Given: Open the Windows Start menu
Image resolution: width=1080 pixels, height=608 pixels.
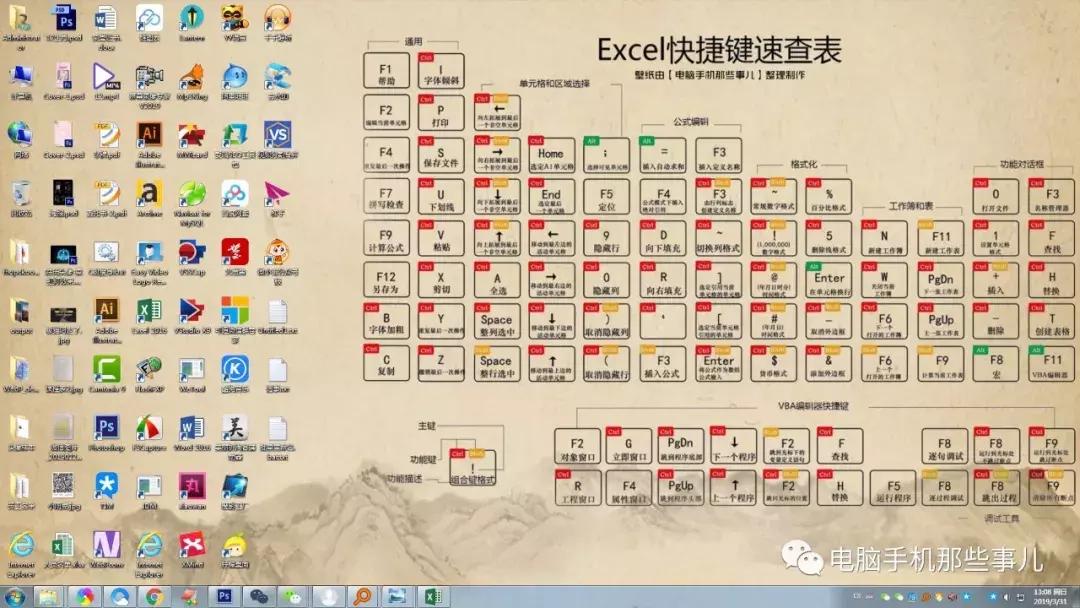Looking at the screenshot, I should pyautogui.click(x=14, y=595).
